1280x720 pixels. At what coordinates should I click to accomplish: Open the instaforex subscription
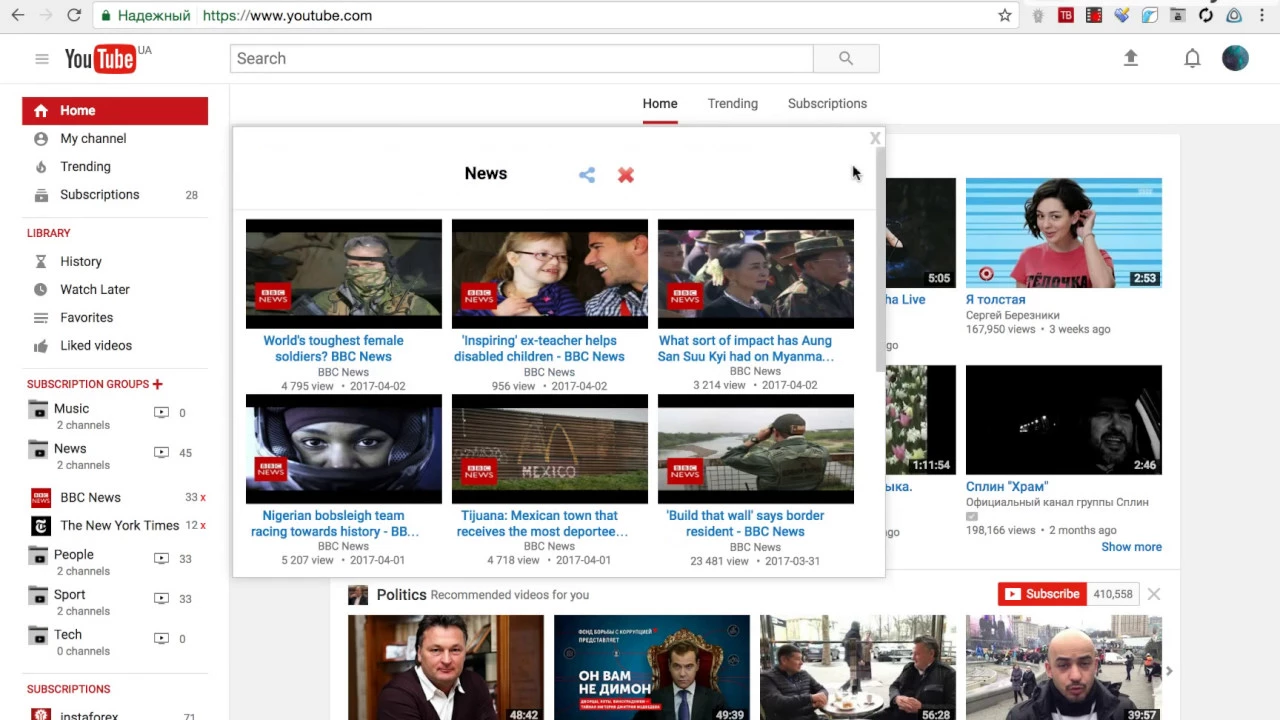point(89,716)
